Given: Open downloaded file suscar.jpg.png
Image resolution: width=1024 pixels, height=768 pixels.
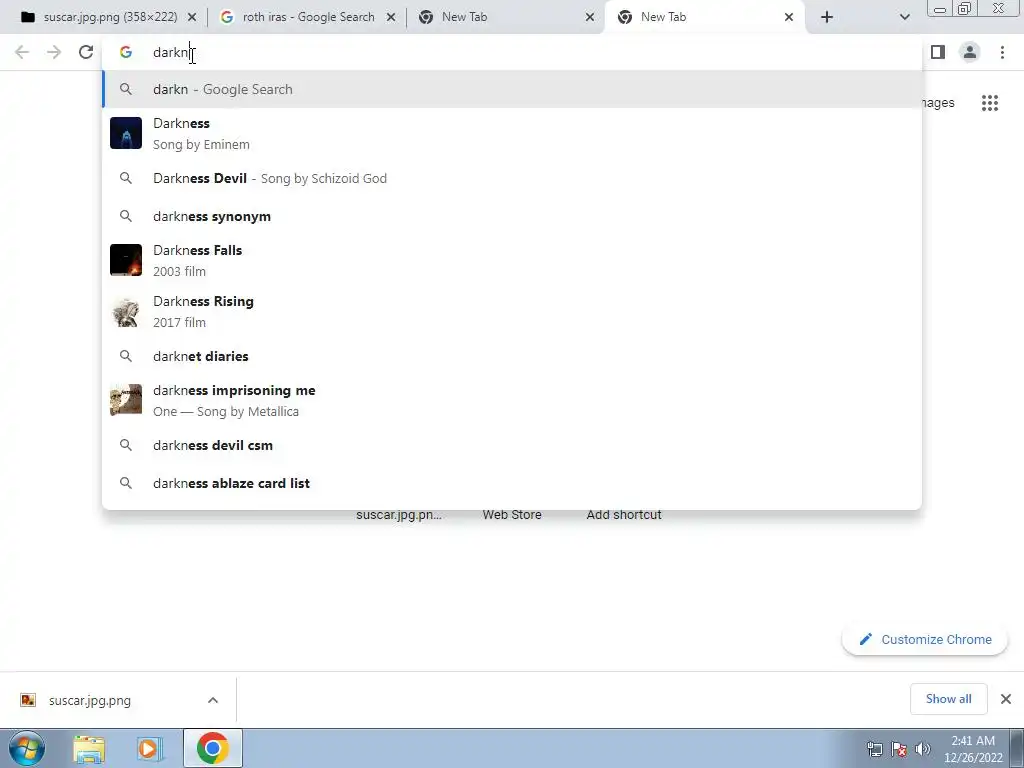Looking at the screenshot, I should pyautogui.click(x=90, y=700).
